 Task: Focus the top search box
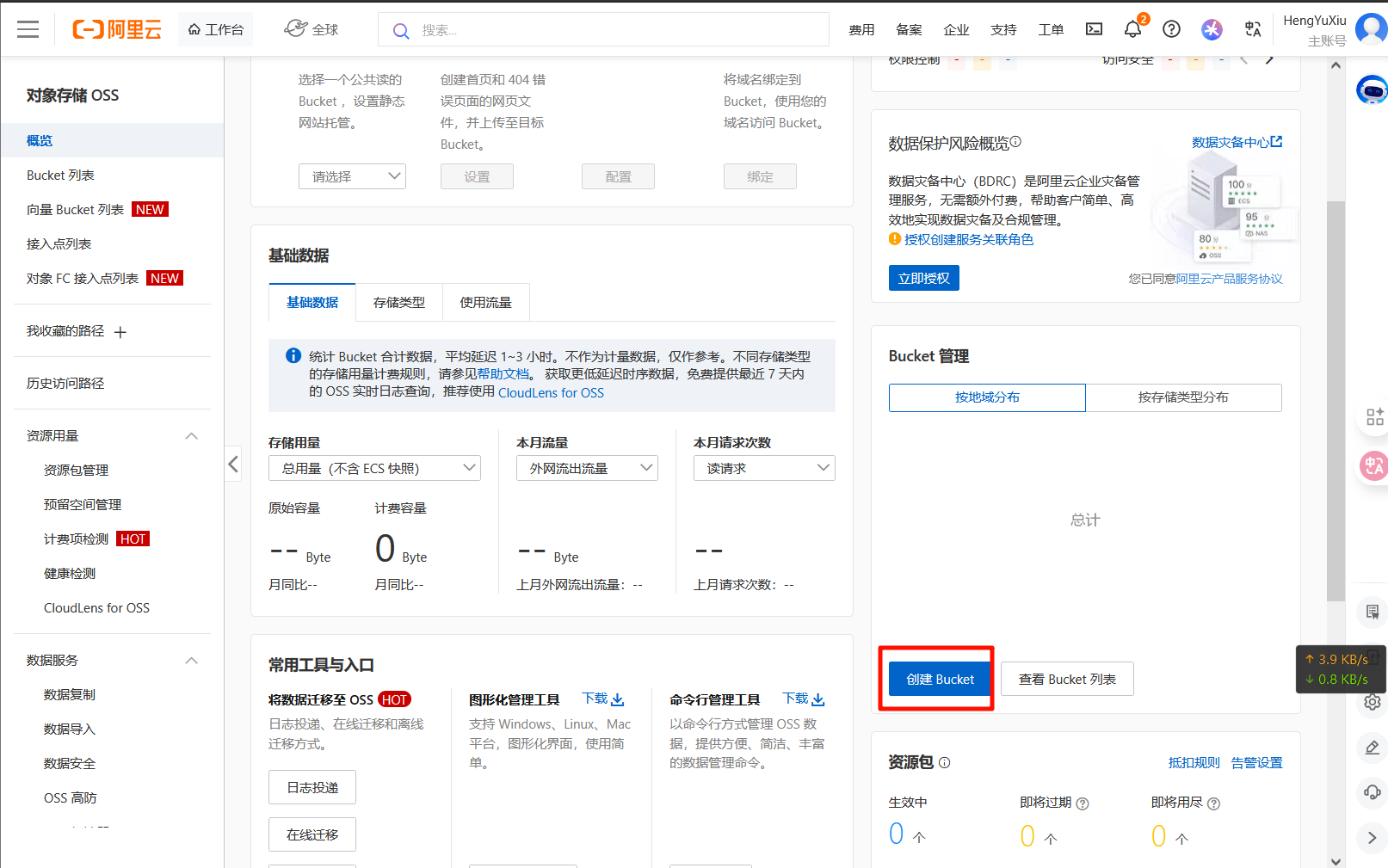603,30
